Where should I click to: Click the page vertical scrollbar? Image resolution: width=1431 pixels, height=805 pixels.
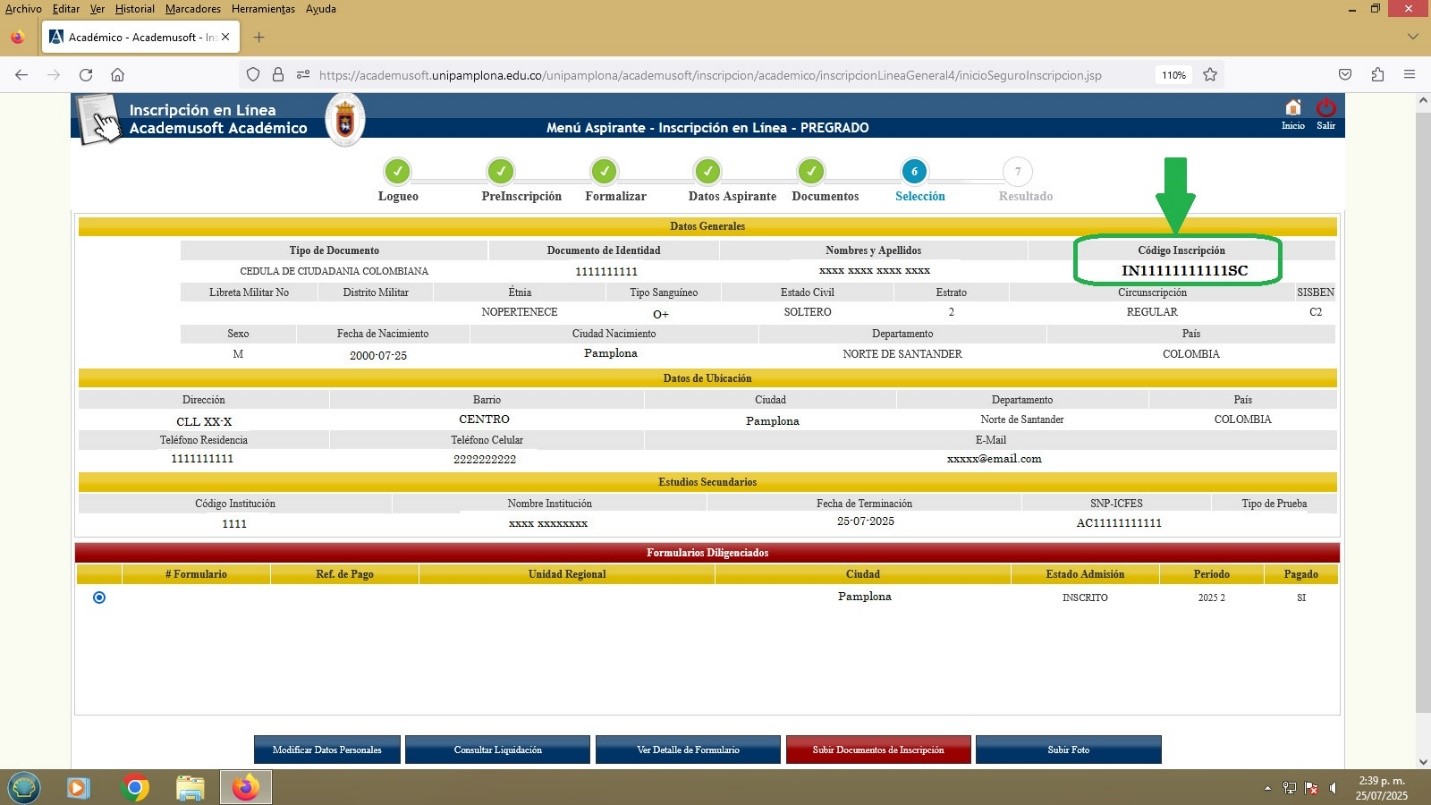1423,400
